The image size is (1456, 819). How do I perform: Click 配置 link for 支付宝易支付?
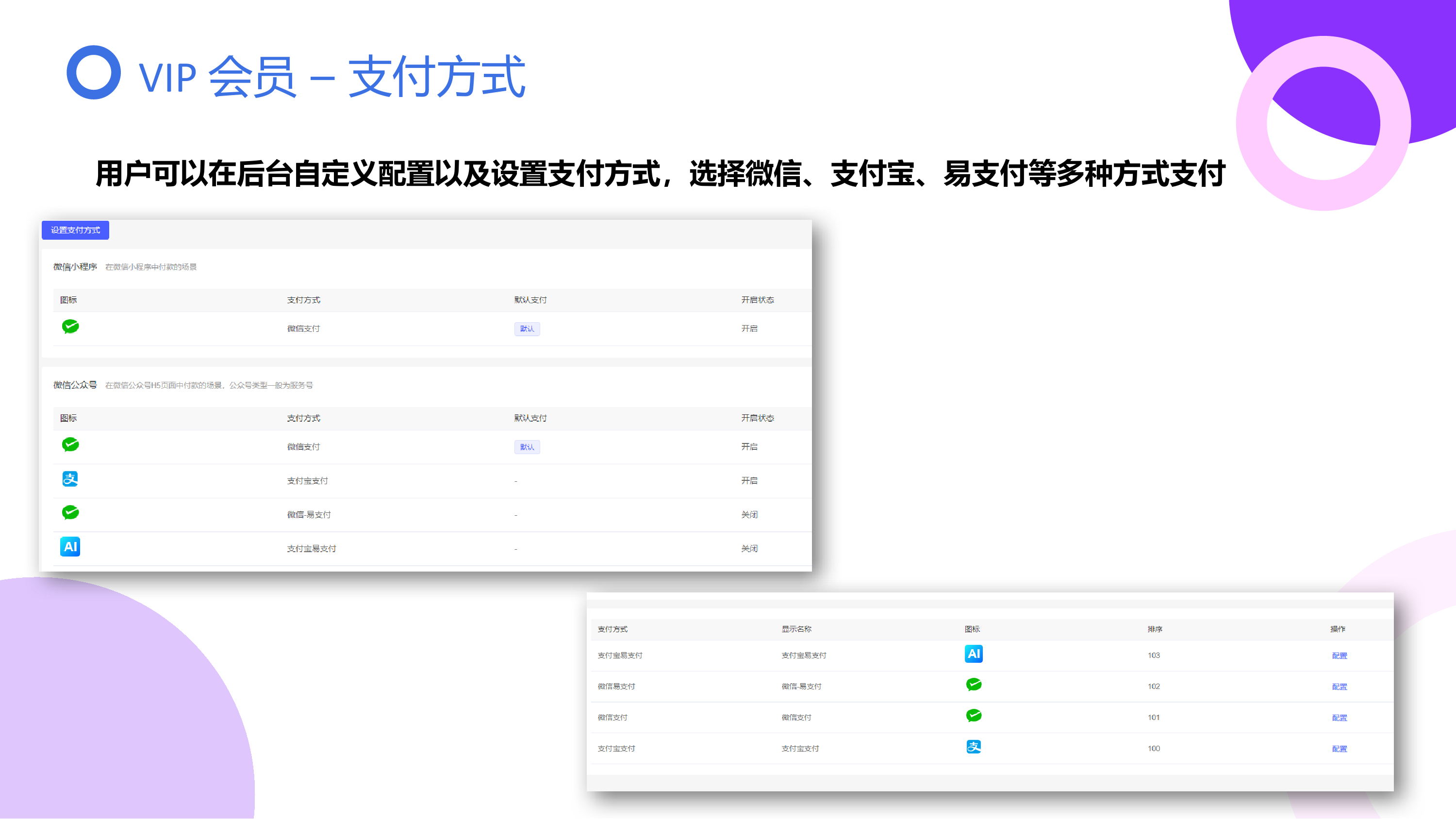click(1339, 655)
